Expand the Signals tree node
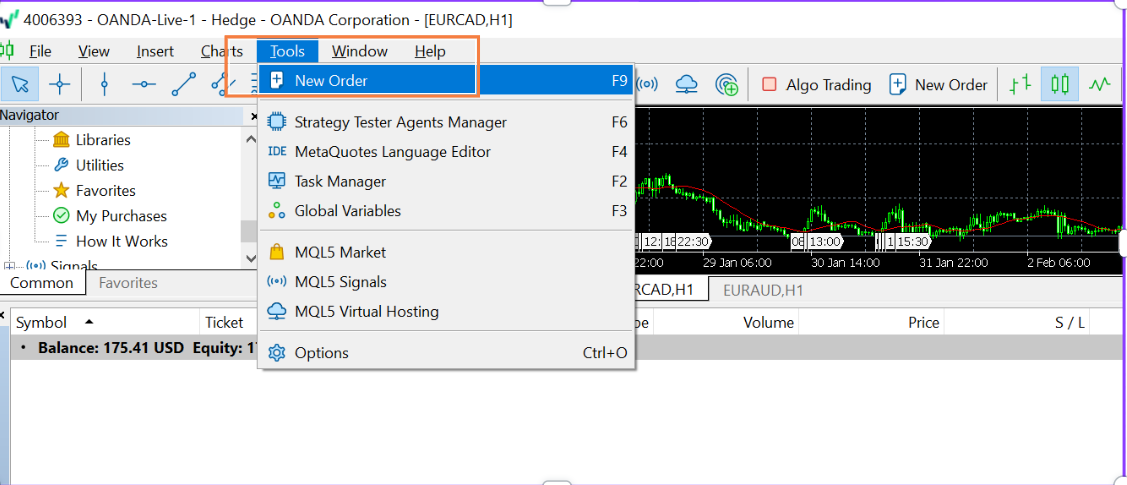Screen dimensions: 1127x485 pyautogui.click(x=10, y=266)
